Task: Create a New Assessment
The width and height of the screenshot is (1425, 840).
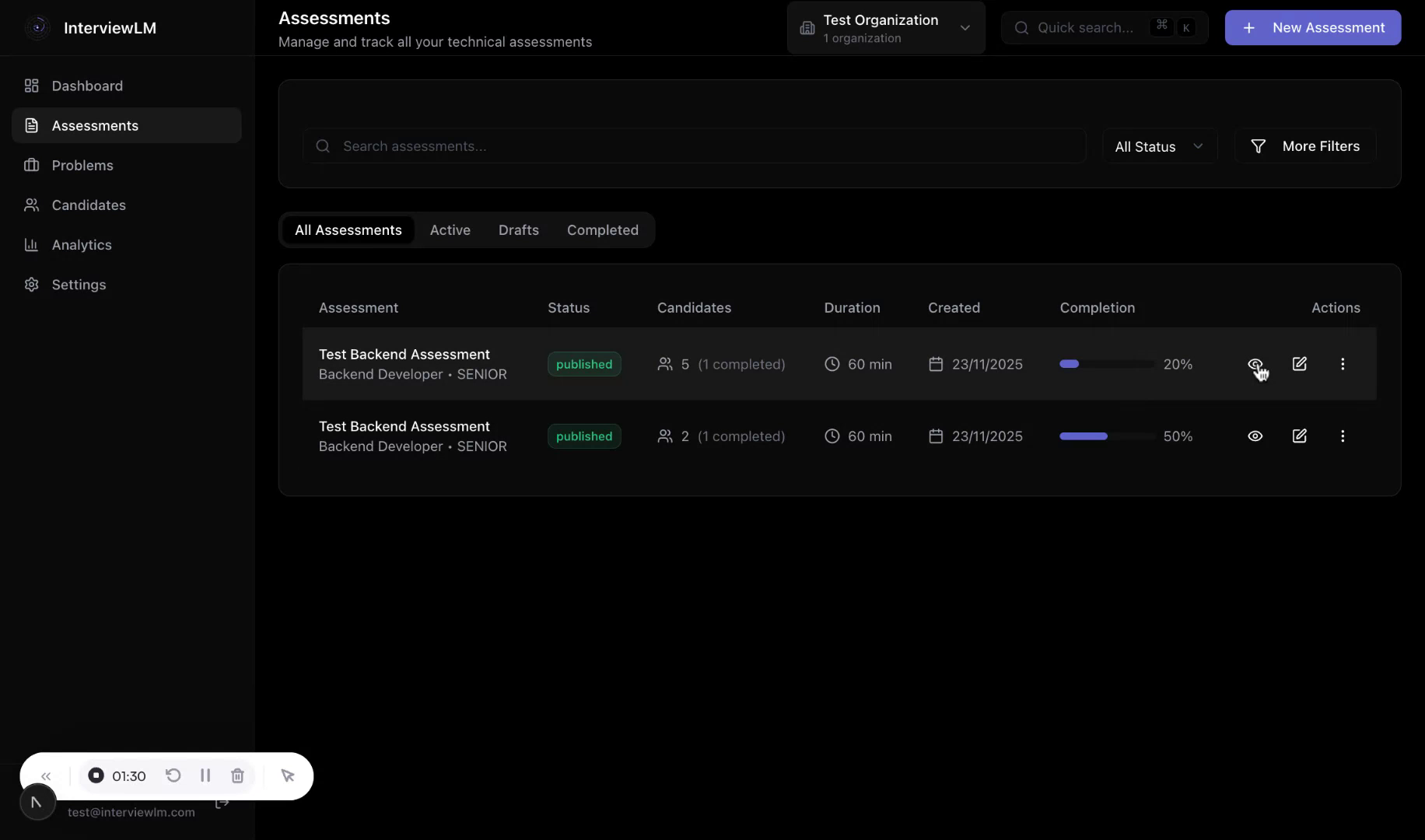Action: [x=1311, y=27]
